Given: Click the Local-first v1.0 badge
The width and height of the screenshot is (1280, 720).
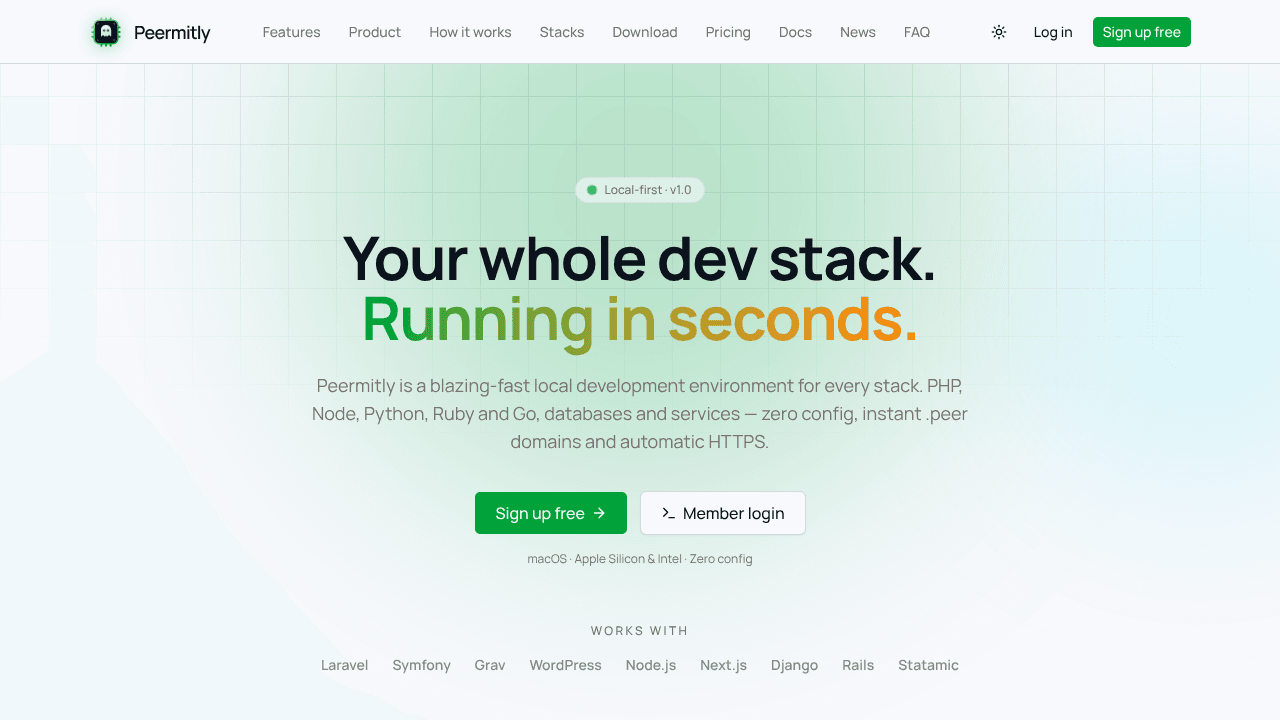Looking at the screenshot, I should click(640, 190).
